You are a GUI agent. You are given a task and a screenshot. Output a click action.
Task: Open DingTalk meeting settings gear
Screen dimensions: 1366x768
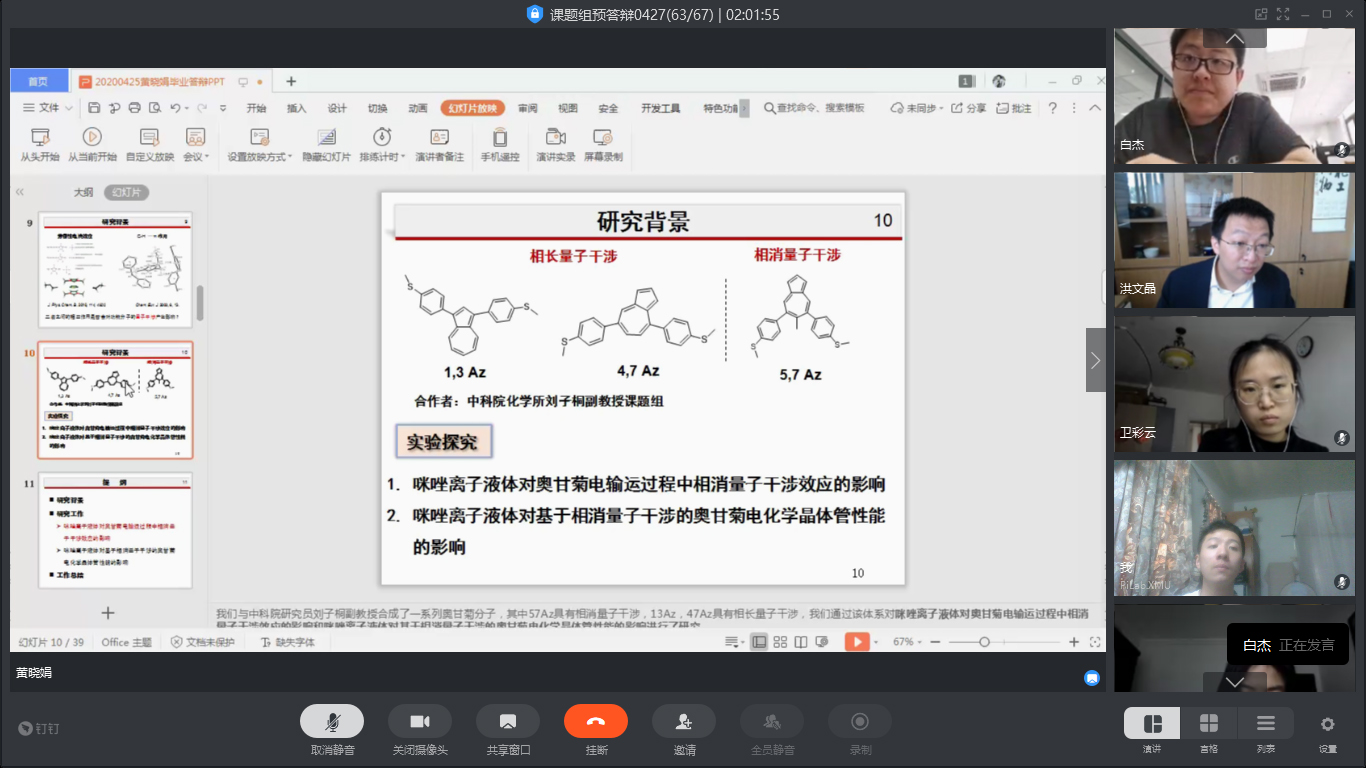1327,724
